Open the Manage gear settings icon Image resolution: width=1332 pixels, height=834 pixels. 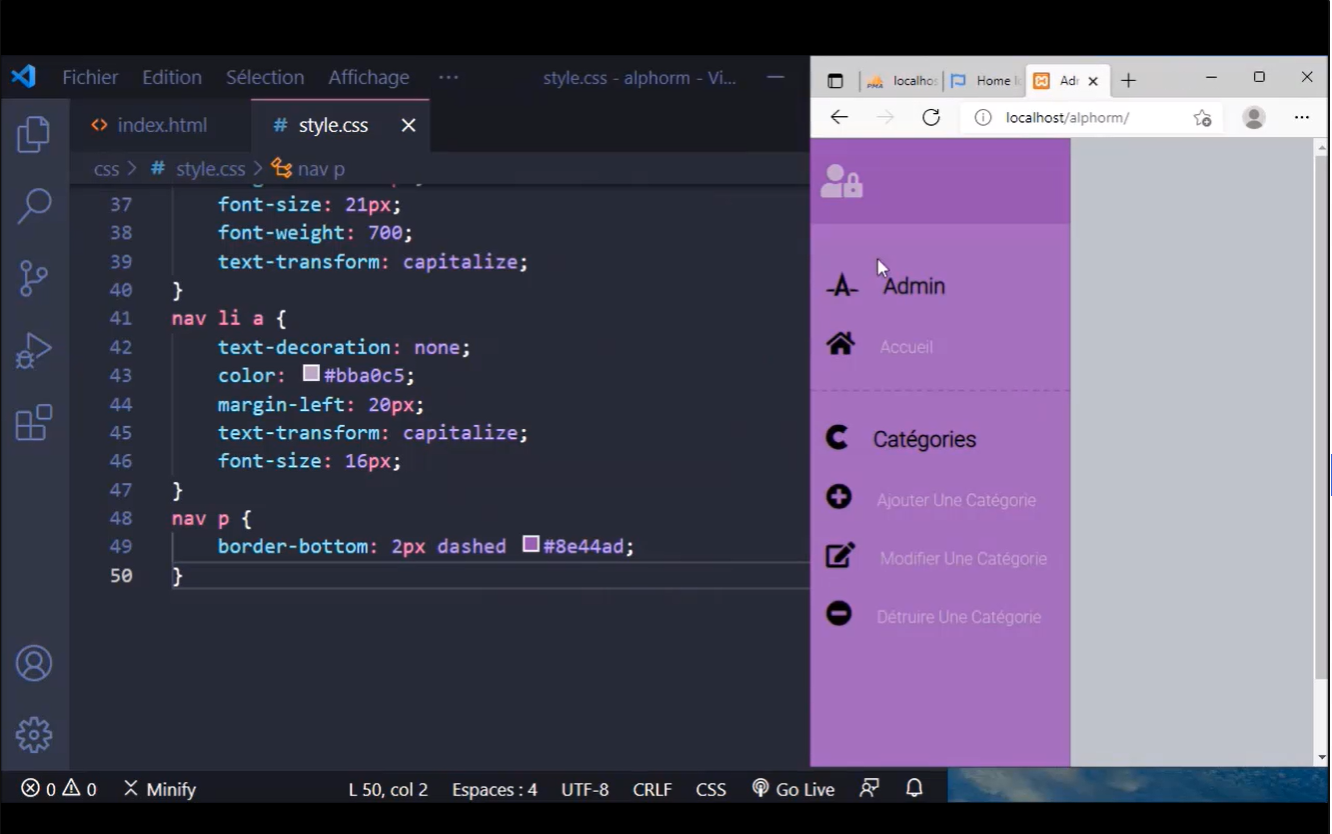pos(34,735)
